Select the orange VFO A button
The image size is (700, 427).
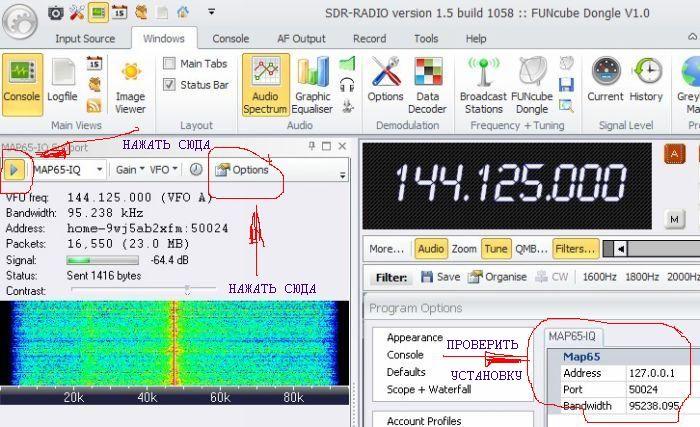point(674,154)
